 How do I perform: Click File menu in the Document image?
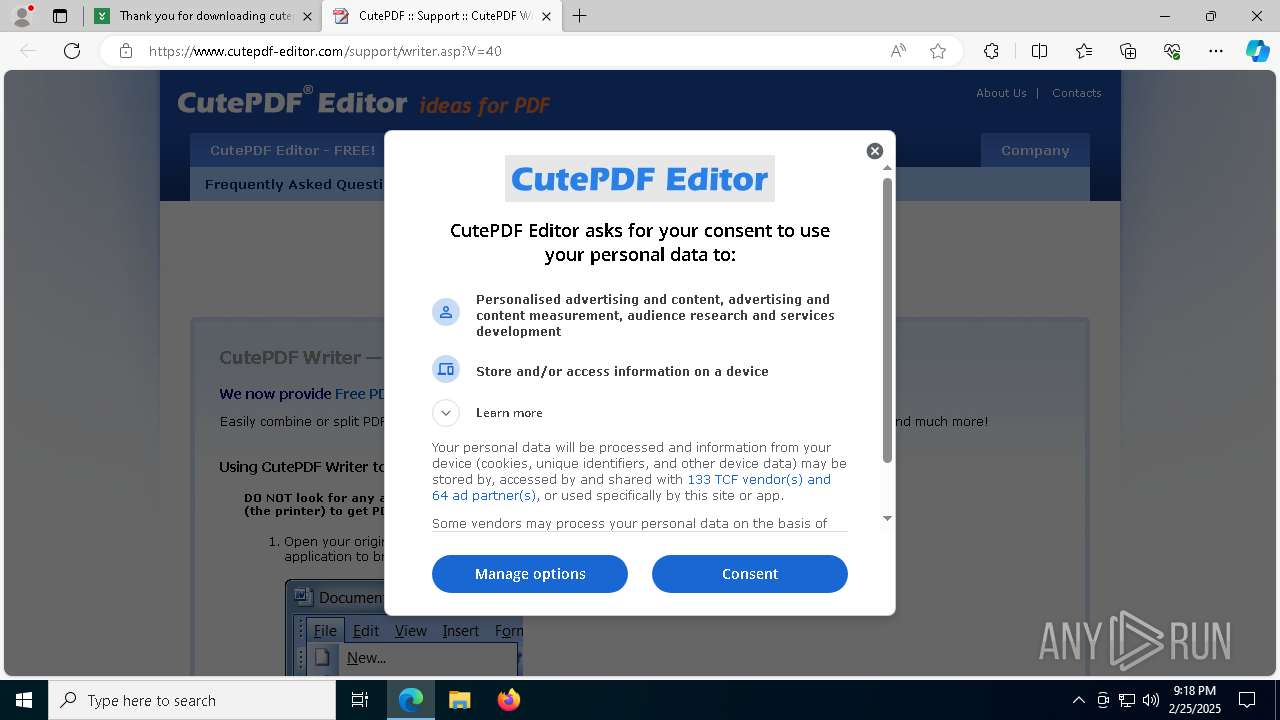(x=325, y=631)
